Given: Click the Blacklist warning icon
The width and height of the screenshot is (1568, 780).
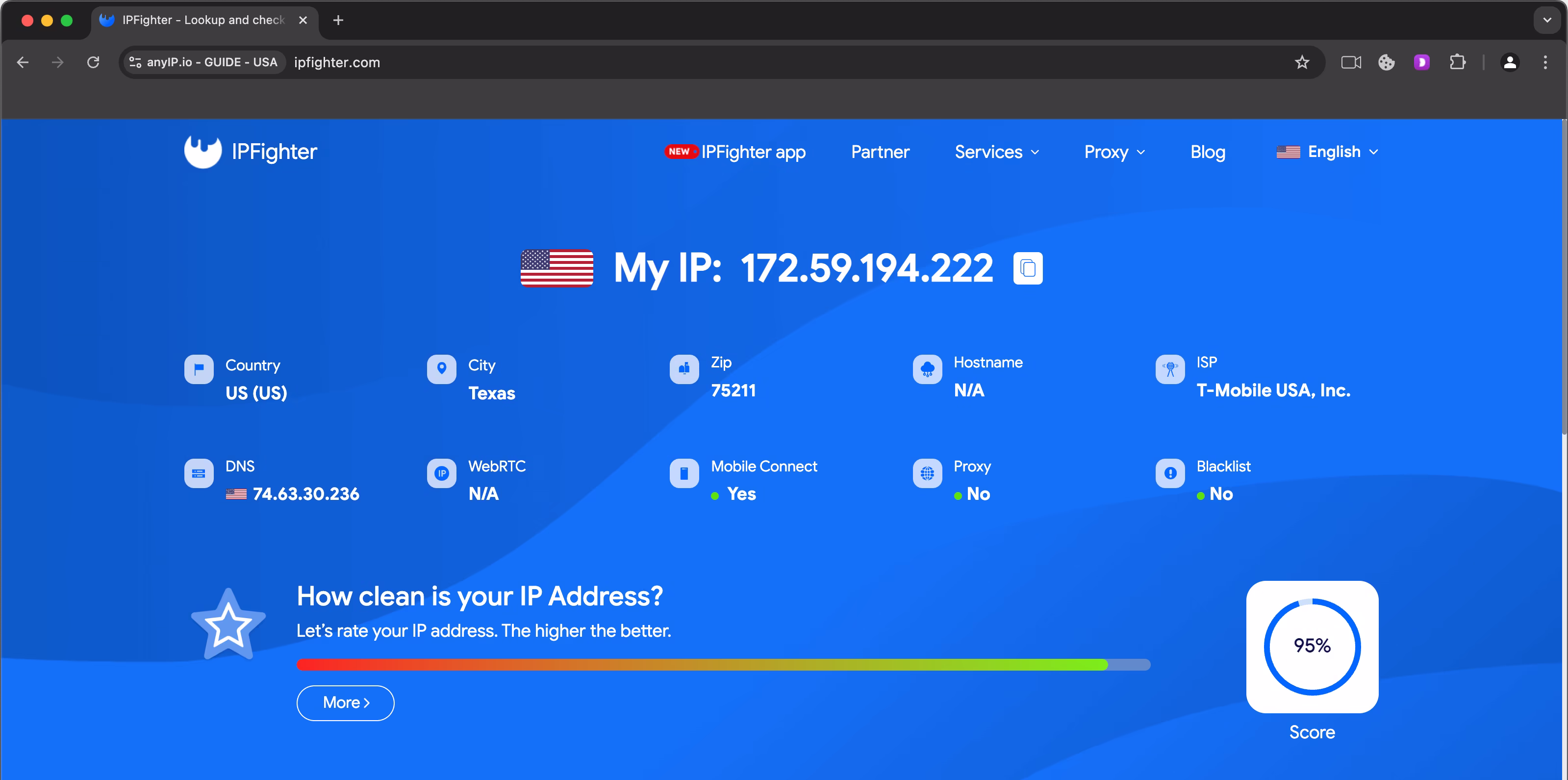Looking at the screenshot, I should point(1169,473).
